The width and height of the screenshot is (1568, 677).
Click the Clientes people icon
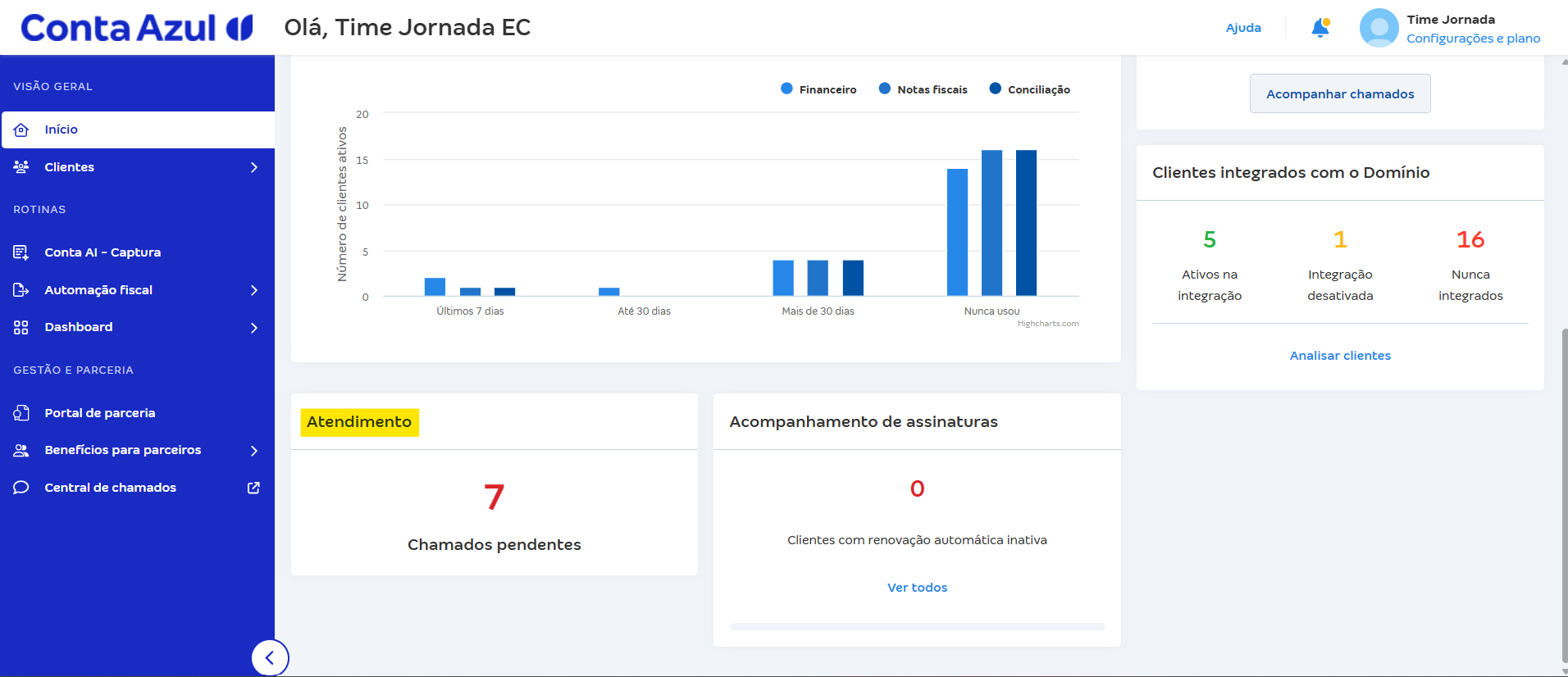(21, 167)
